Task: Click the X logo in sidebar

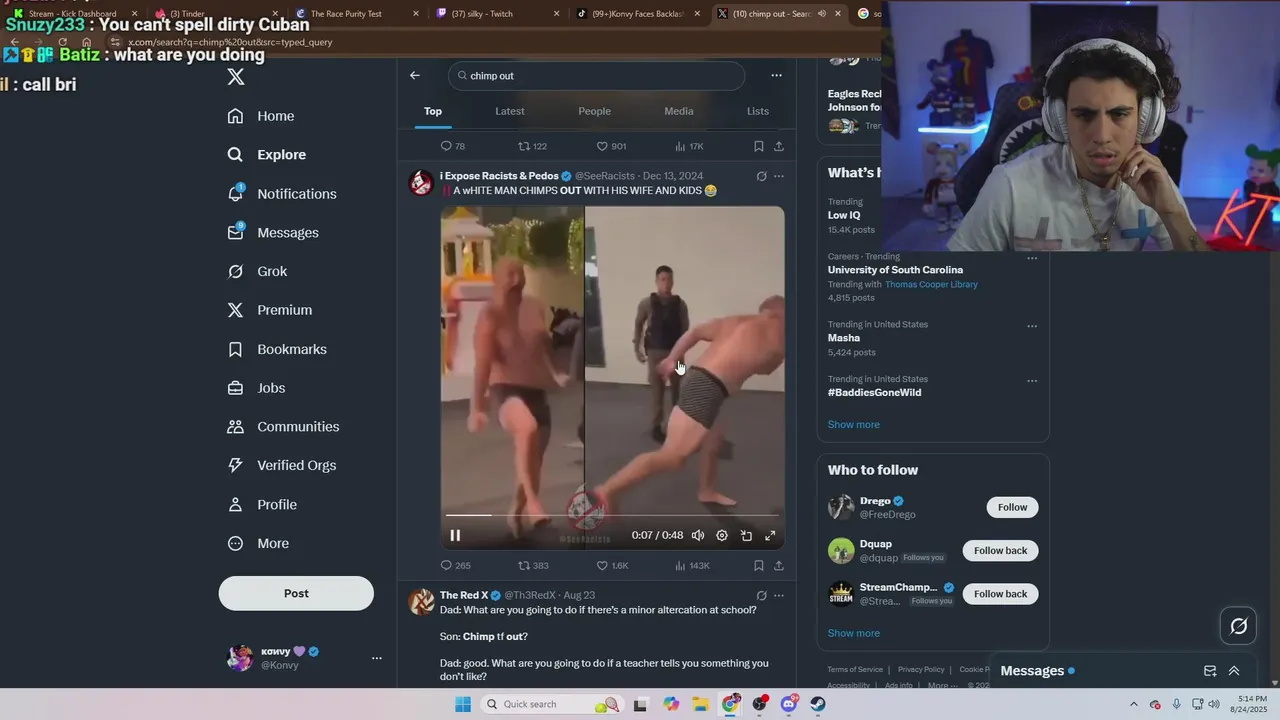Action: (x=236, y=77)
